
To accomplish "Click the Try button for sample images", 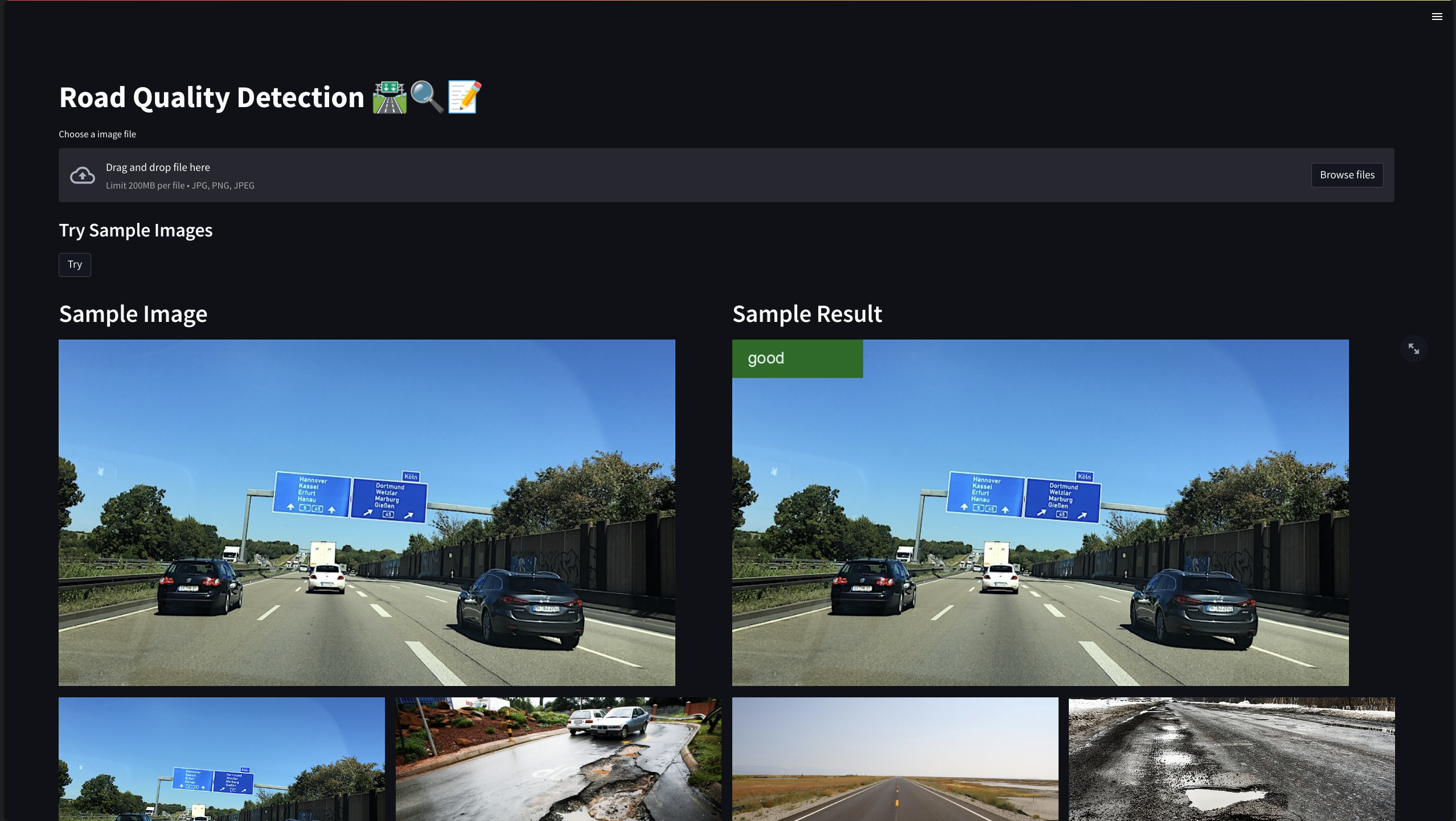I will pos(75,264).
